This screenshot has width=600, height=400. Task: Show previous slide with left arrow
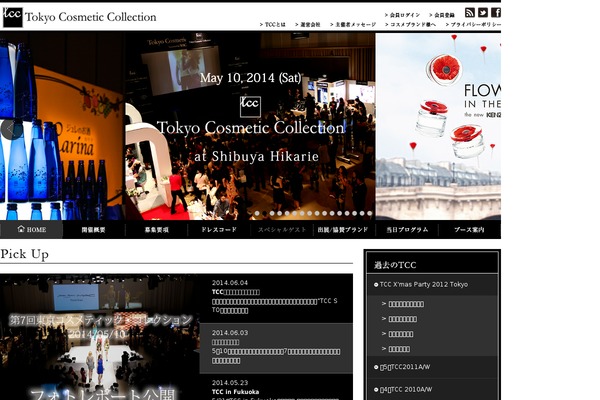tap(11, 129)
